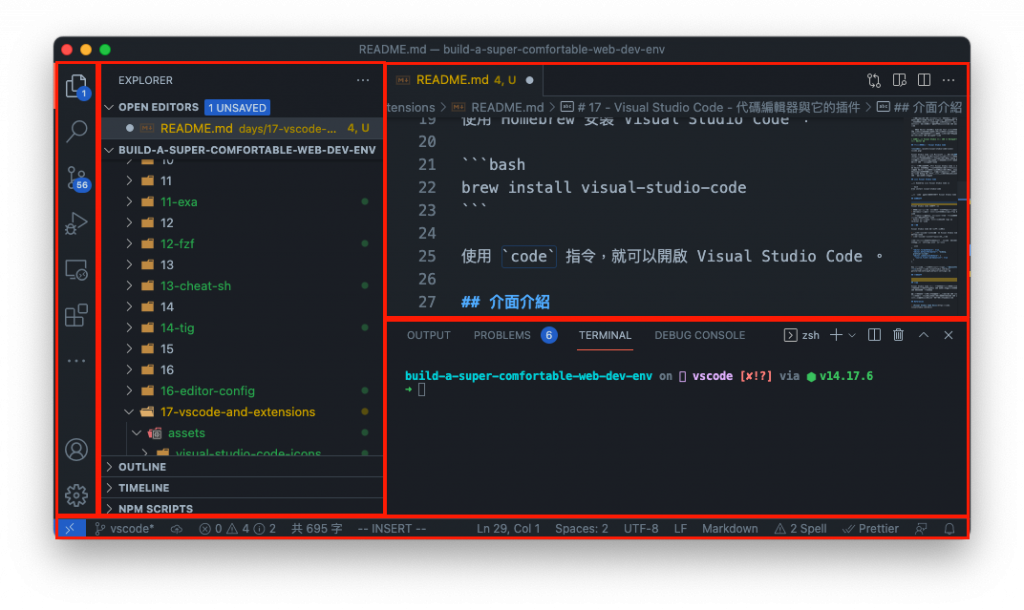Synchronize changes cloud icon in status bar
The image size is (1024, 610).
point(176,529)
